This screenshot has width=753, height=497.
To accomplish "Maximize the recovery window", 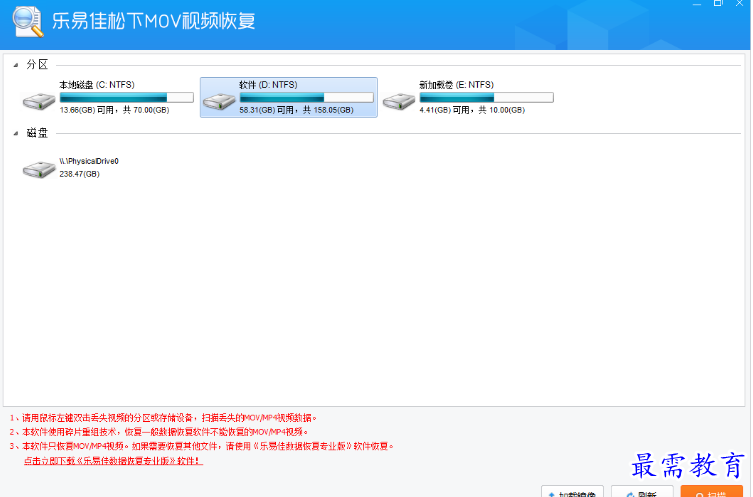I will (718, 3).
